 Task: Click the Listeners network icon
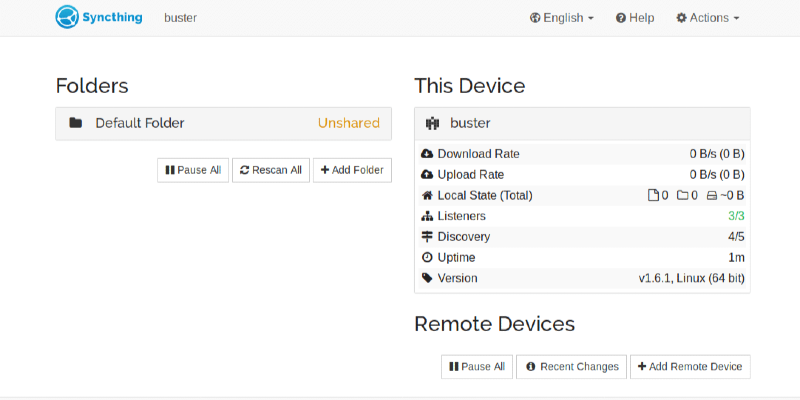click(428, 216)
